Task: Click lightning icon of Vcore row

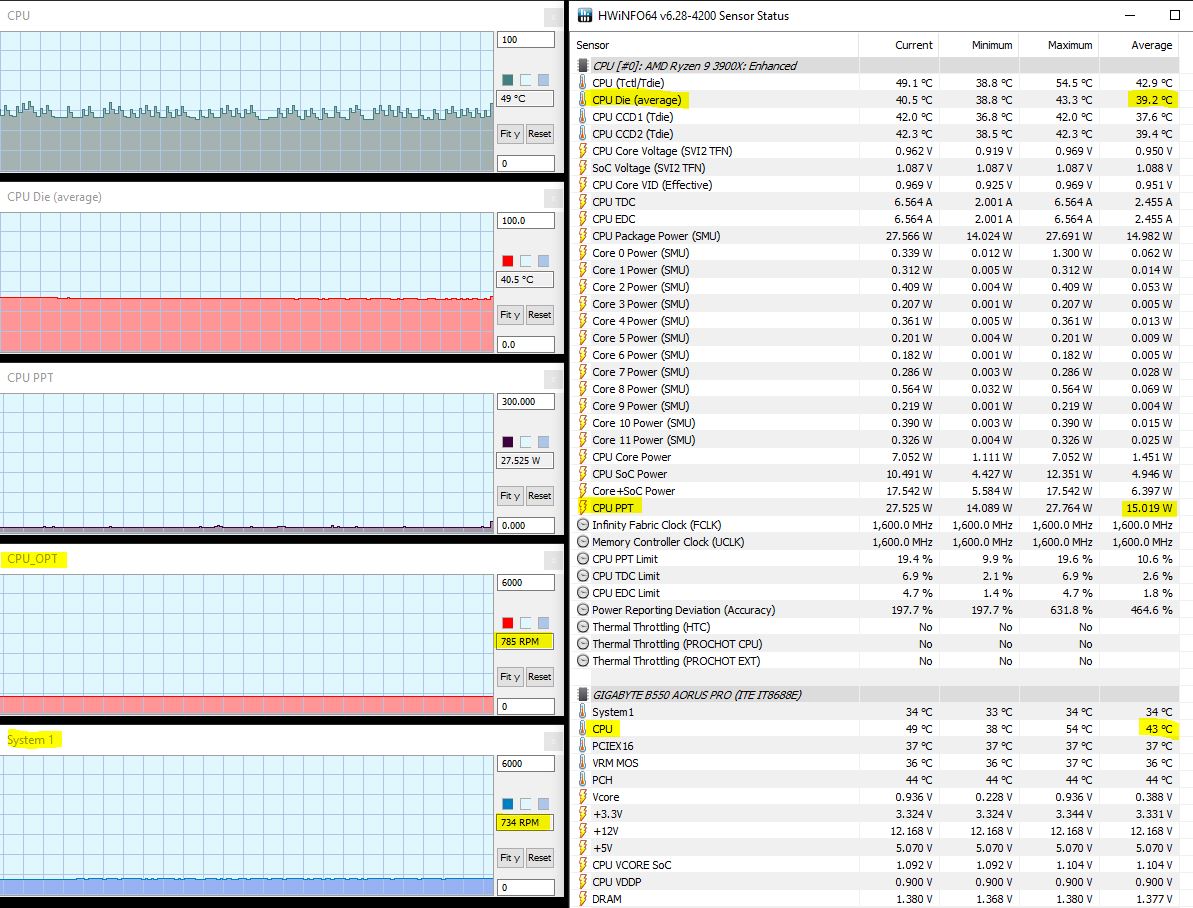Action: pos(583,797)
